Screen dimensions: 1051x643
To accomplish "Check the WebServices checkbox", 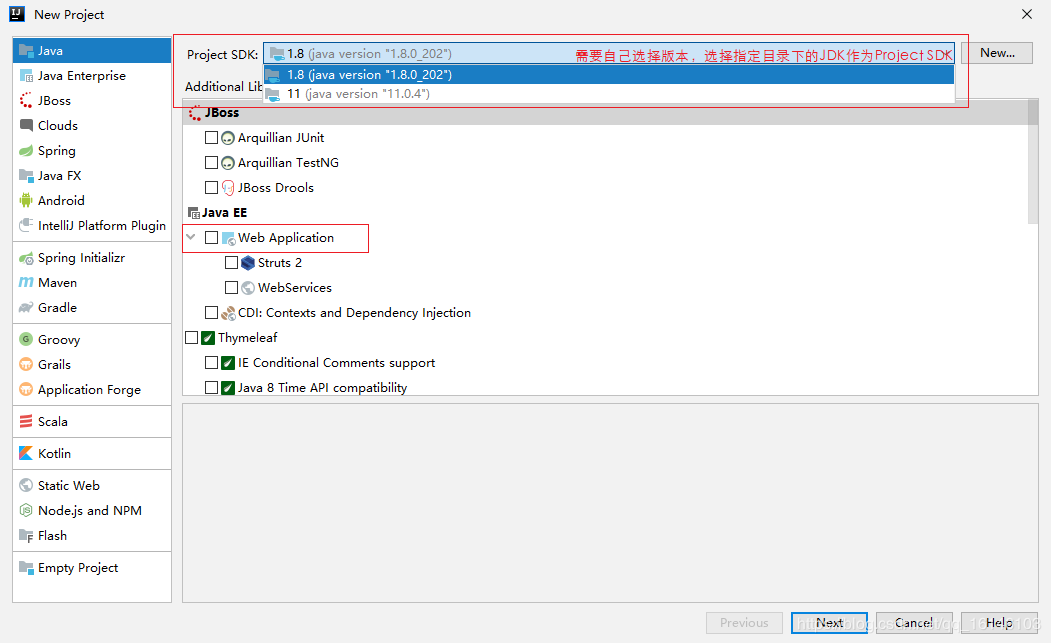I will [231, 288].
